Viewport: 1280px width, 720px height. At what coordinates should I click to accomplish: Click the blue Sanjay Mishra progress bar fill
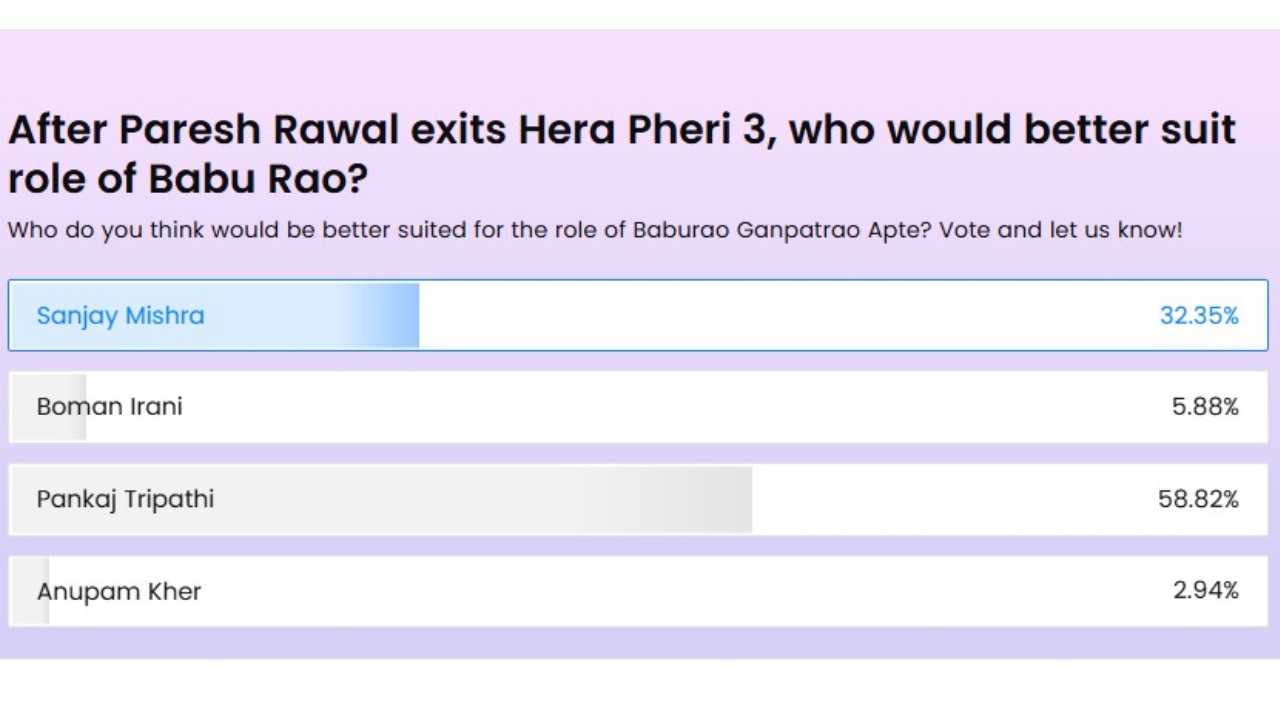point(214,315)
